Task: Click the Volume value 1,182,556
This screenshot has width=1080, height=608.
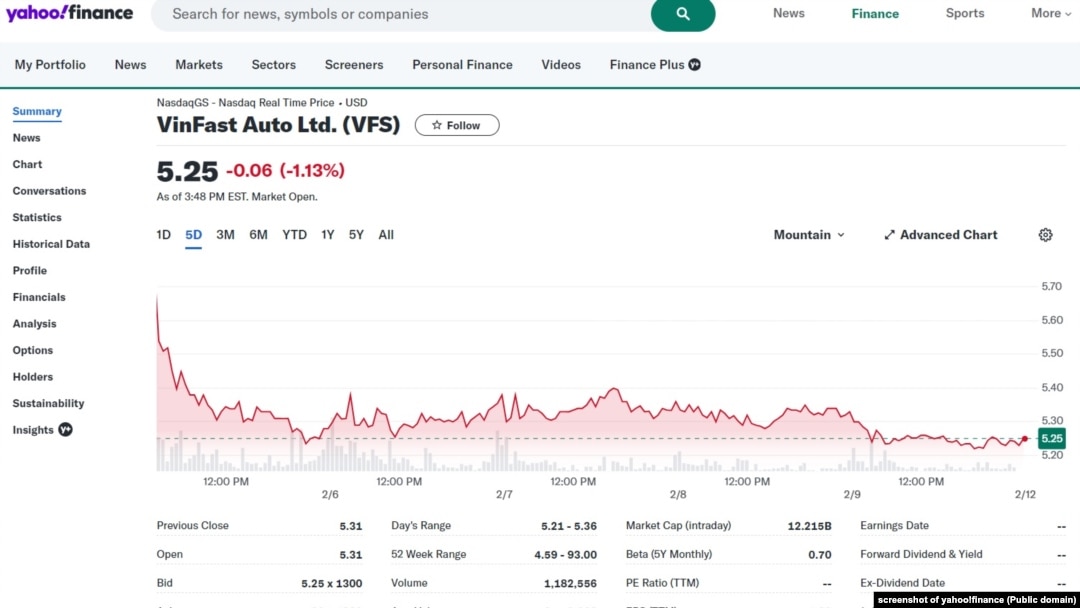Action: pyautogui.click(x=570, y=583)
